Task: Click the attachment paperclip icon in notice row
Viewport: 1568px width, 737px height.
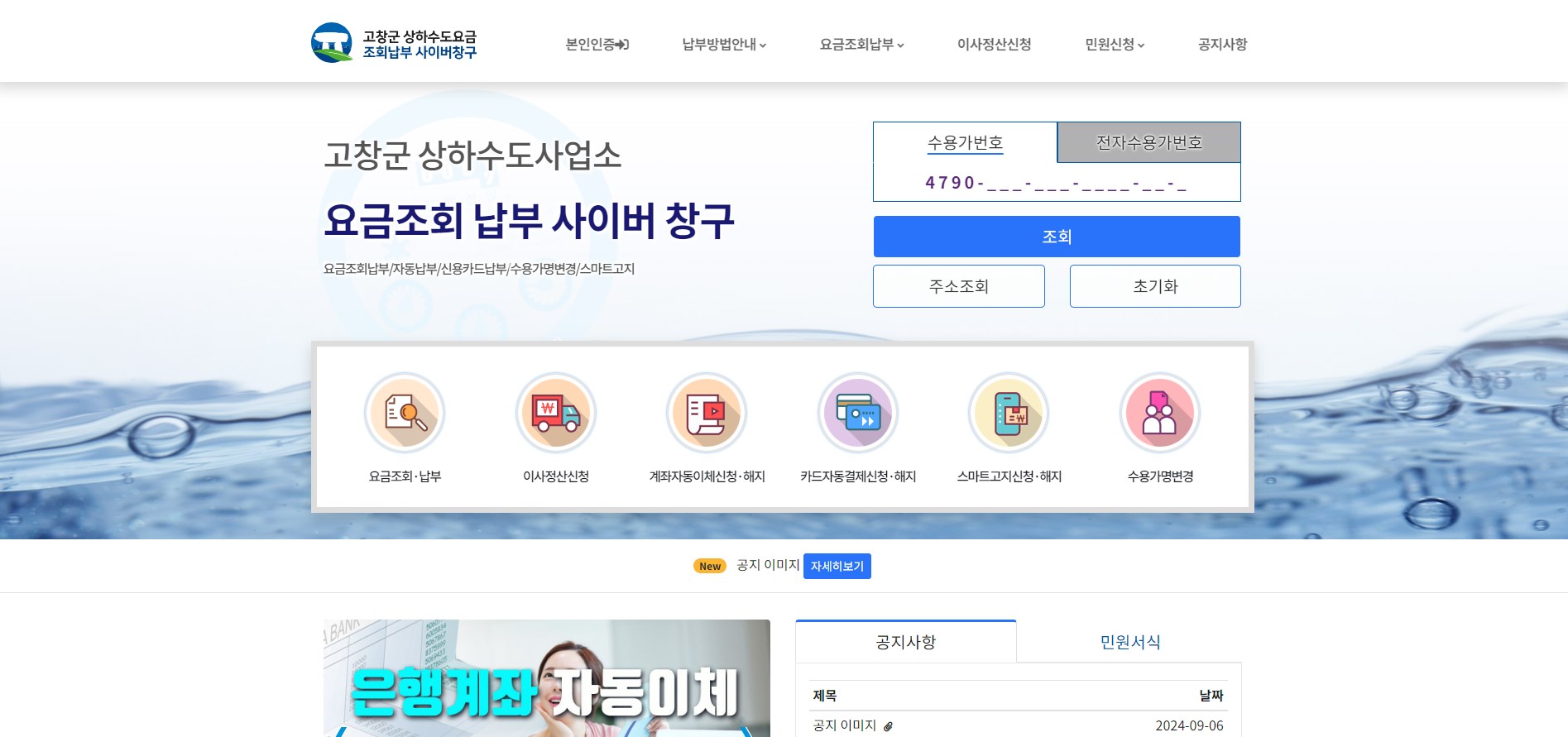Action: [x=888, y=726]
